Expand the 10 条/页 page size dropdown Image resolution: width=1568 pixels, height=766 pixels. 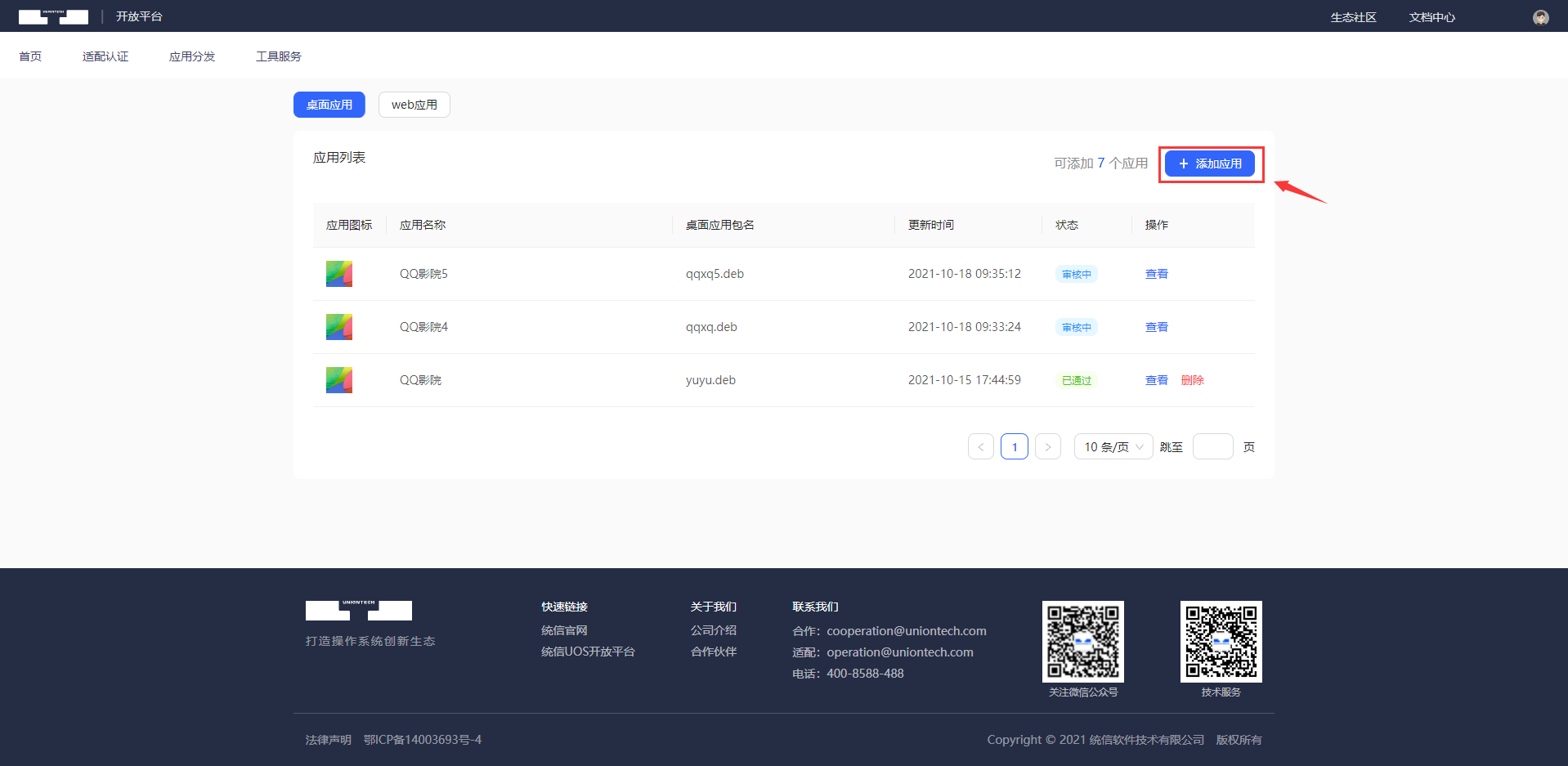(x=1113, y=446)
